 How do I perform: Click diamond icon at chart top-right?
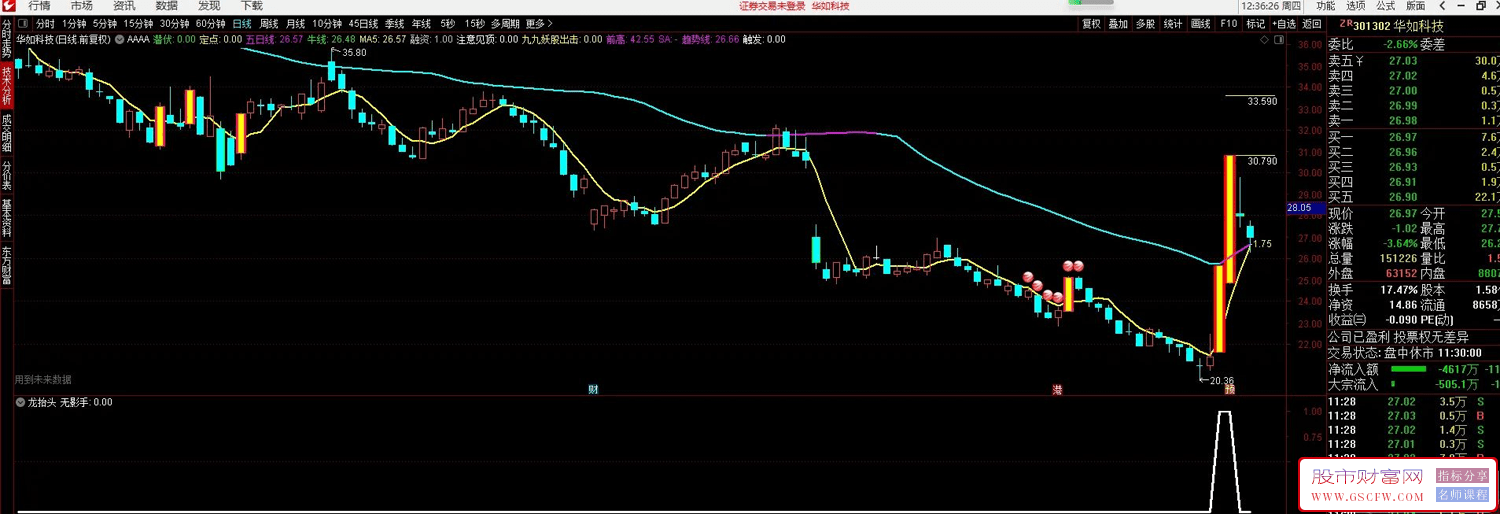click(1266, 39)
